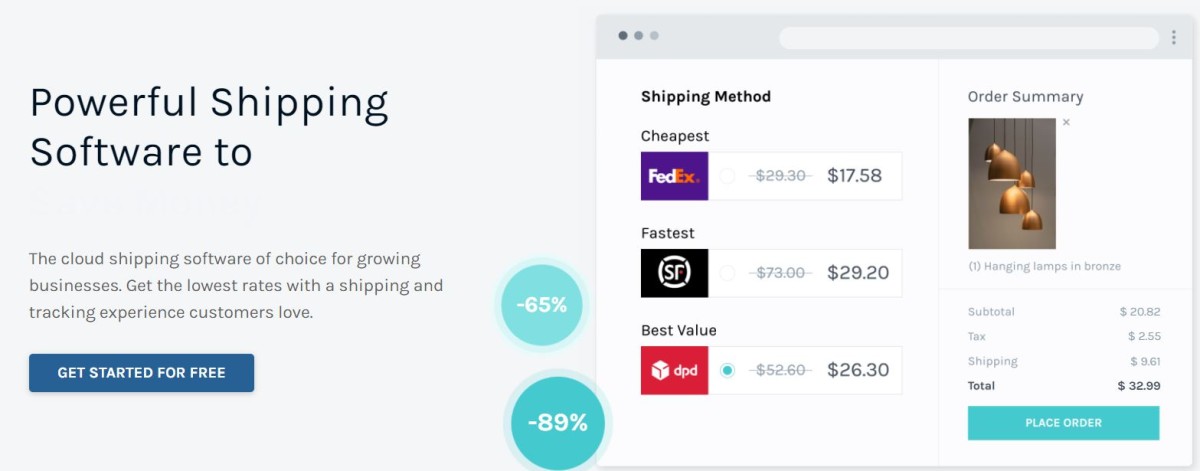Image resolution: width=1200 pixels, height=471 pixels.
Task: Click the -89% discount badge
Action: click(x=558, y=423)
